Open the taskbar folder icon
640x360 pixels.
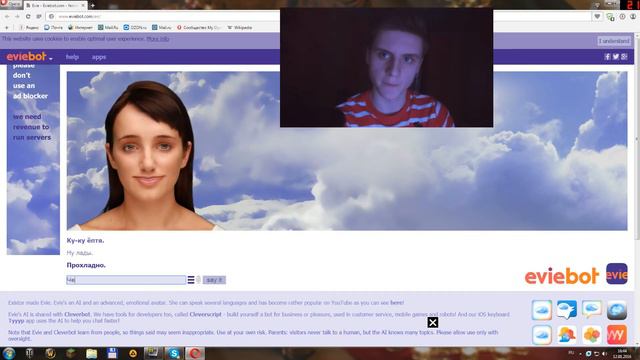tap(91, 353)
